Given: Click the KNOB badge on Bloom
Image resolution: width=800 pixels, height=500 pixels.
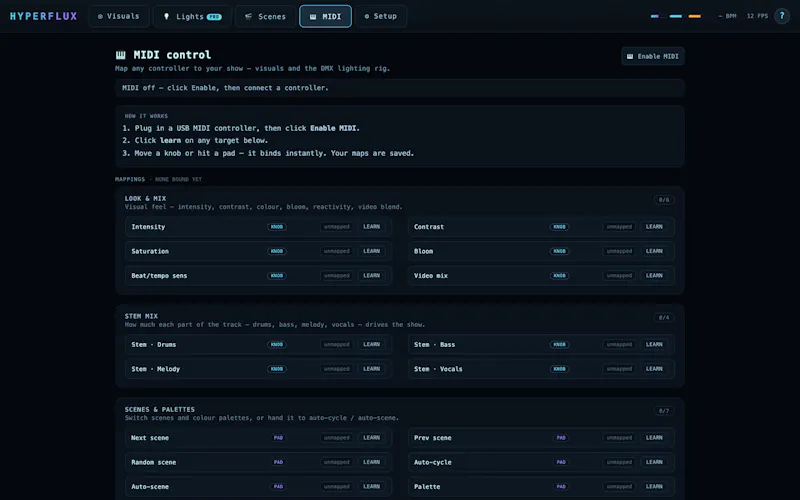Looking at the screenshot, I should pyautogui.click(x=559, y=251).
